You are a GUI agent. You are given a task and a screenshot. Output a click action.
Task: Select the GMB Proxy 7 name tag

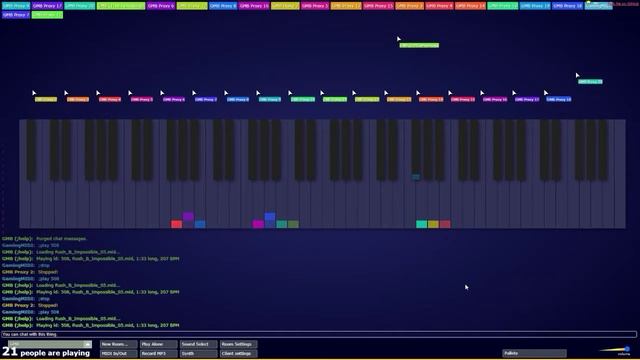pos(16,15)
